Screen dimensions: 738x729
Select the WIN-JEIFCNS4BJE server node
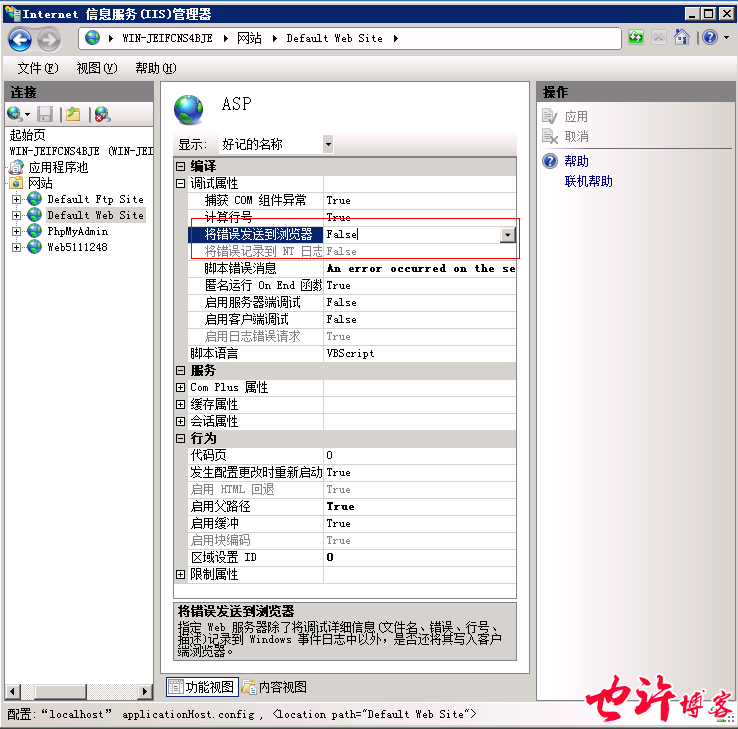click(x=81, y=151)
